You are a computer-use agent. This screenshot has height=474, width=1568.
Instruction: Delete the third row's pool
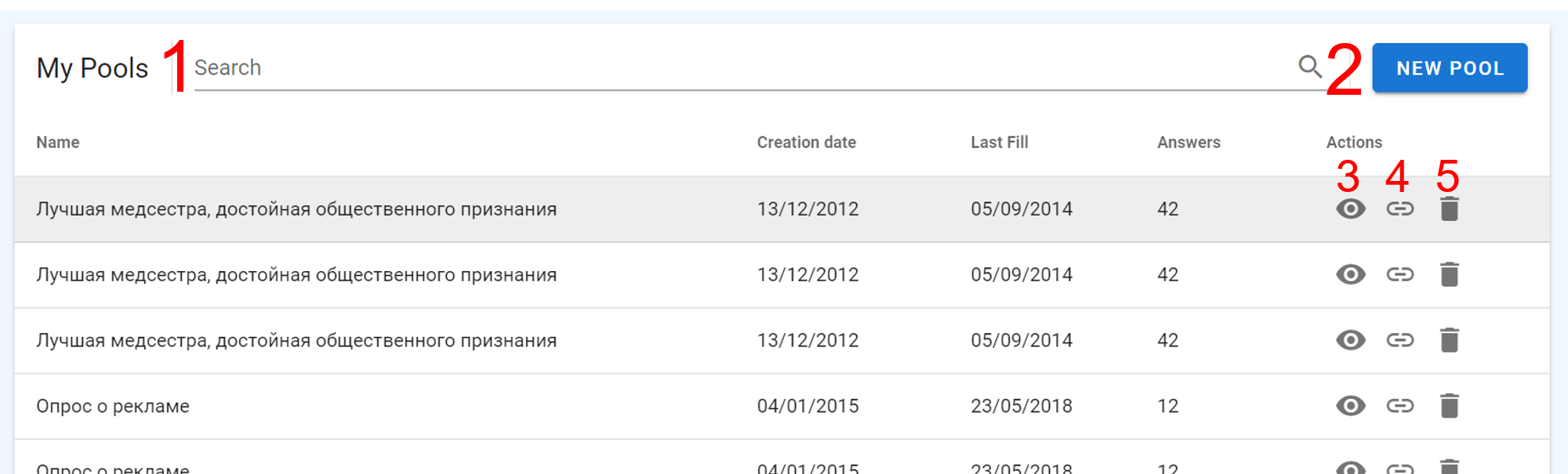(x=1449, y=341)
